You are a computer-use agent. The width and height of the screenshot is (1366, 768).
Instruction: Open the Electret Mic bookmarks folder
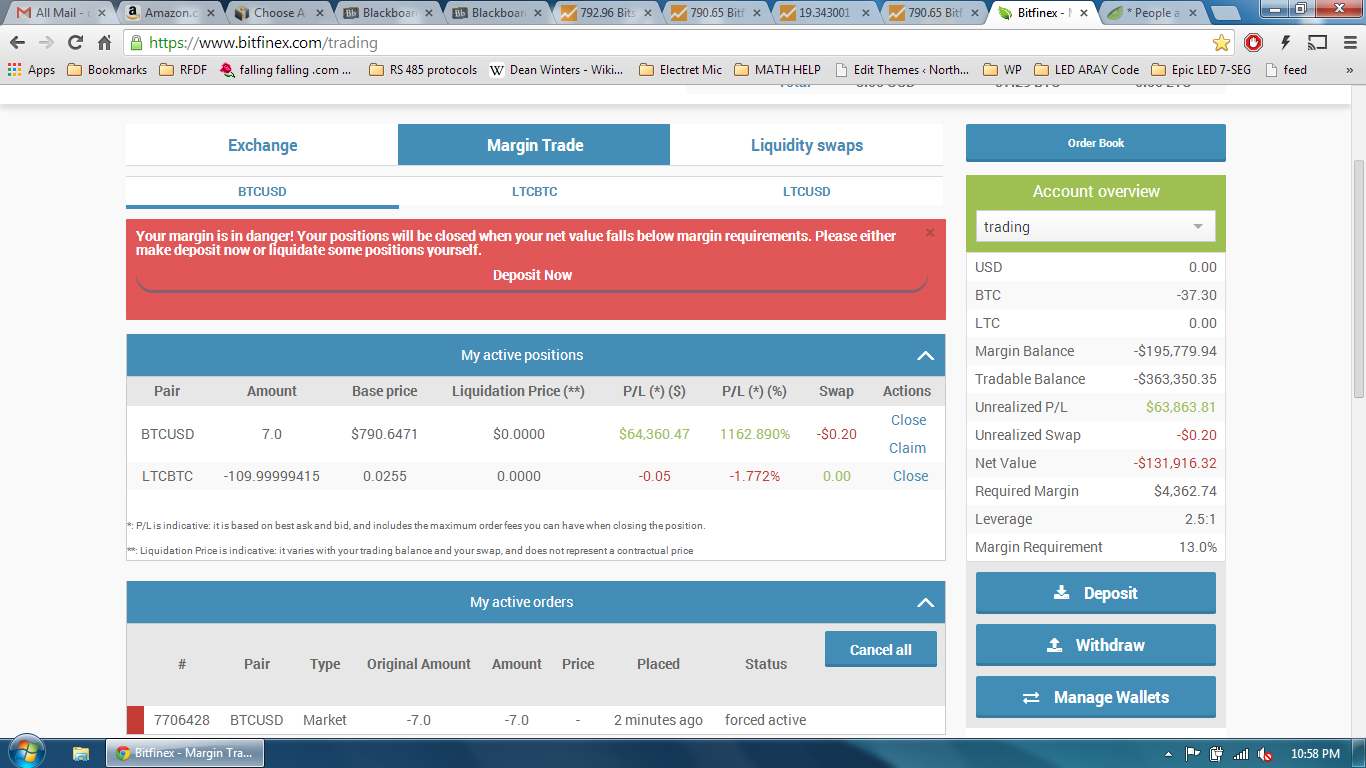point(679,70)
